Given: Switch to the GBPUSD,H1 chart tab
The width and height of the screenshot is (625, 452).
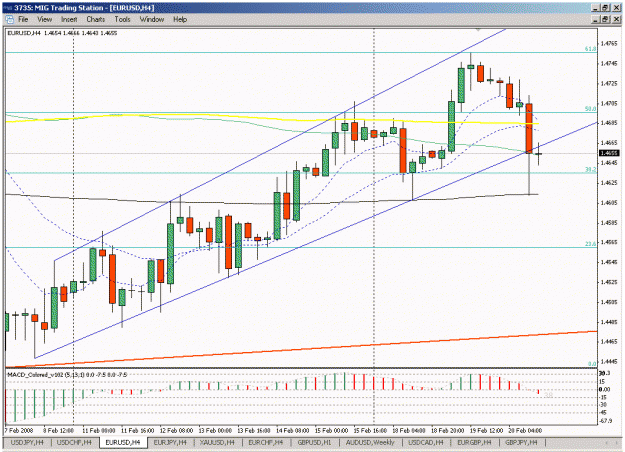Looking at the screenshot, I should (314, 442).
